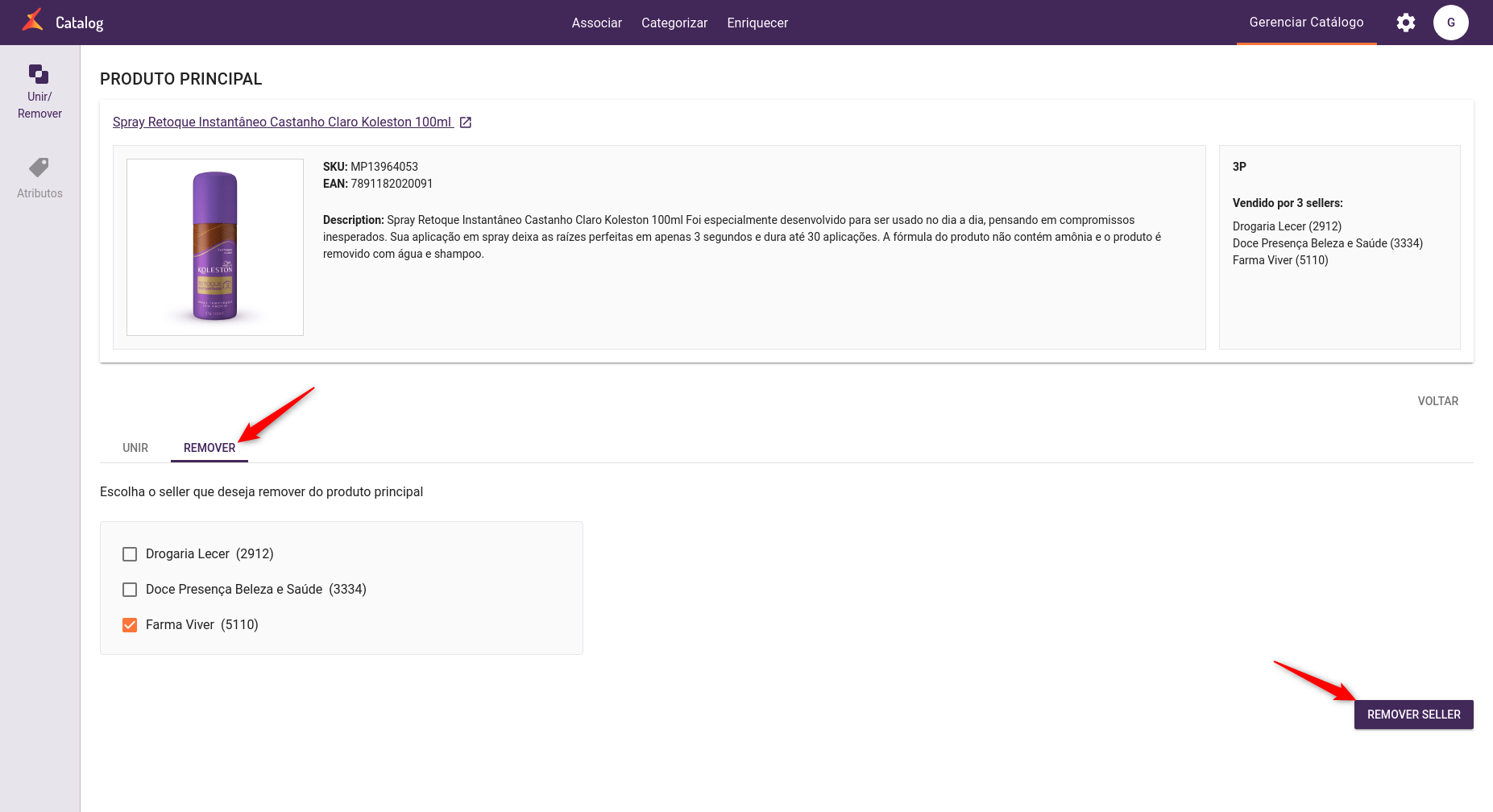Click Drogaria Lecer (2912) in sellers panel

point(1287,226)
